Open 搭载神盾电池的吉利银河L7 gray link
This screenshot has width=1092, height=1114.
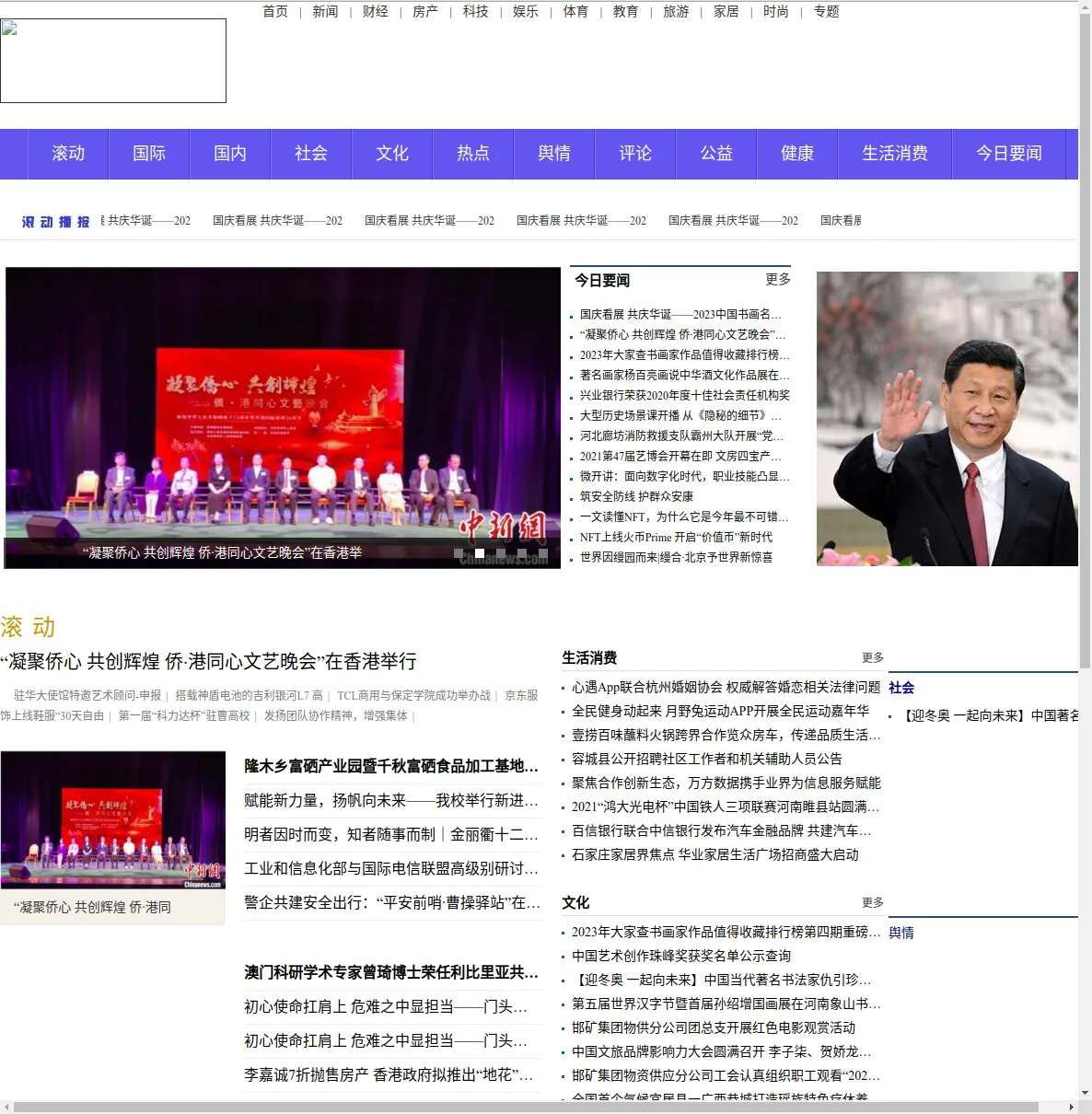249,696
